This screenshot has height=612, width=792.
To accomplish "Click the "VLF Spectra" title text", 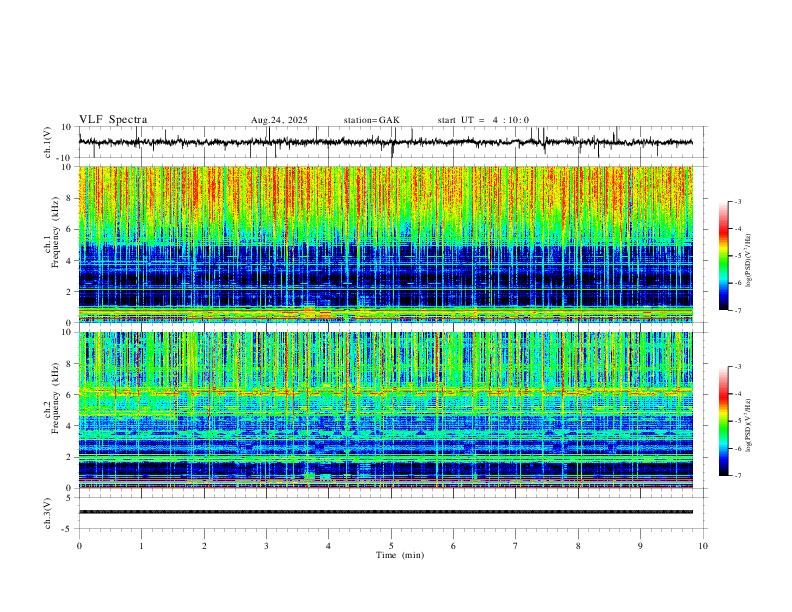I will 113,120.
